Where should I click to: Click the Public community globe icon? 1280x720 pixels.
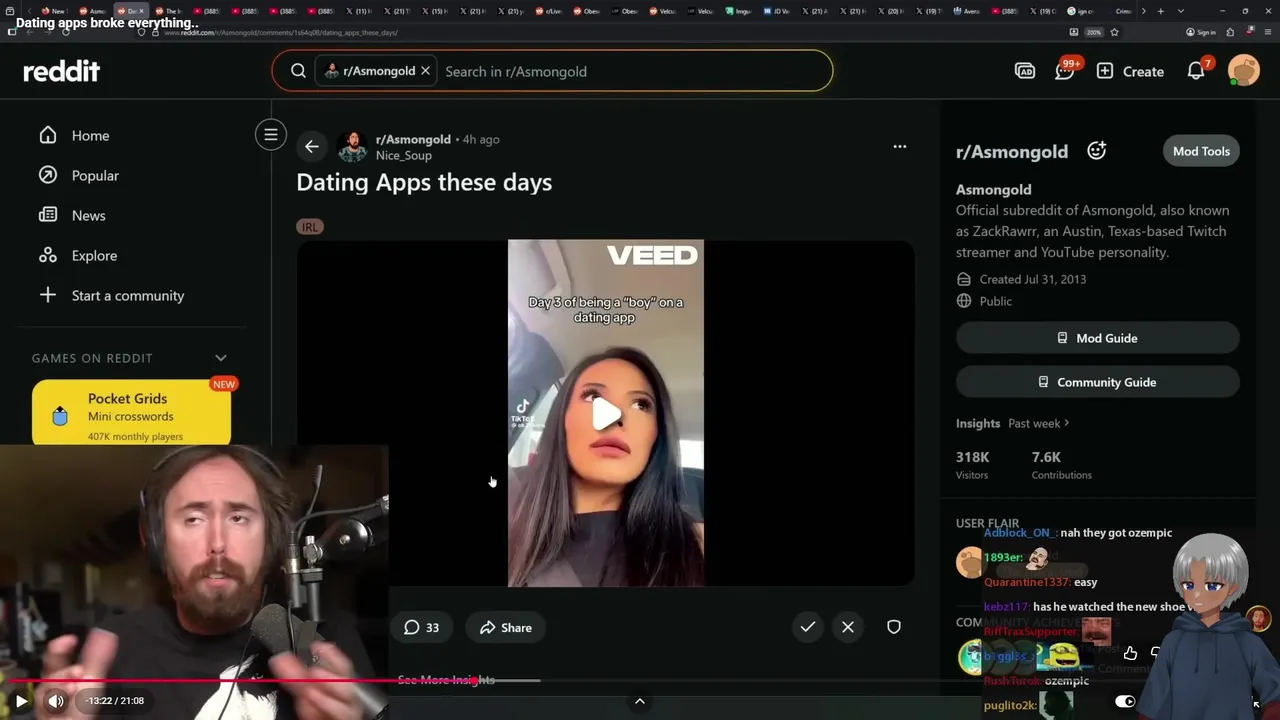pos(964,301)
